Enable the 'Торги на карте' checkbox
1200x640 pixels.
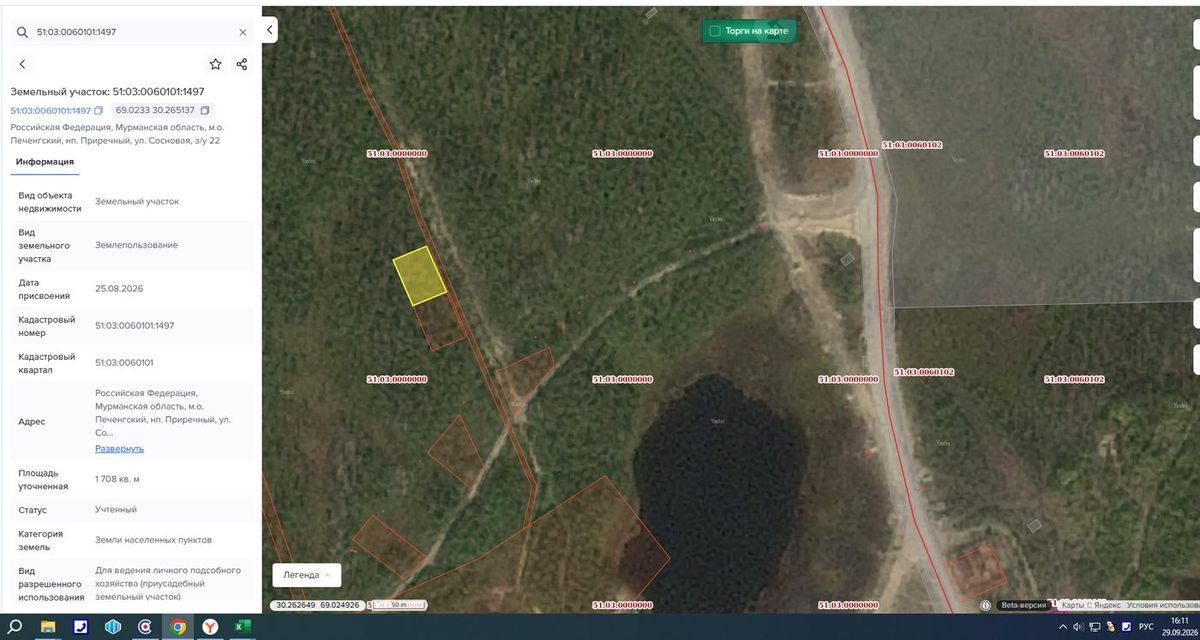pyautogui.click(x=714, y=31)
